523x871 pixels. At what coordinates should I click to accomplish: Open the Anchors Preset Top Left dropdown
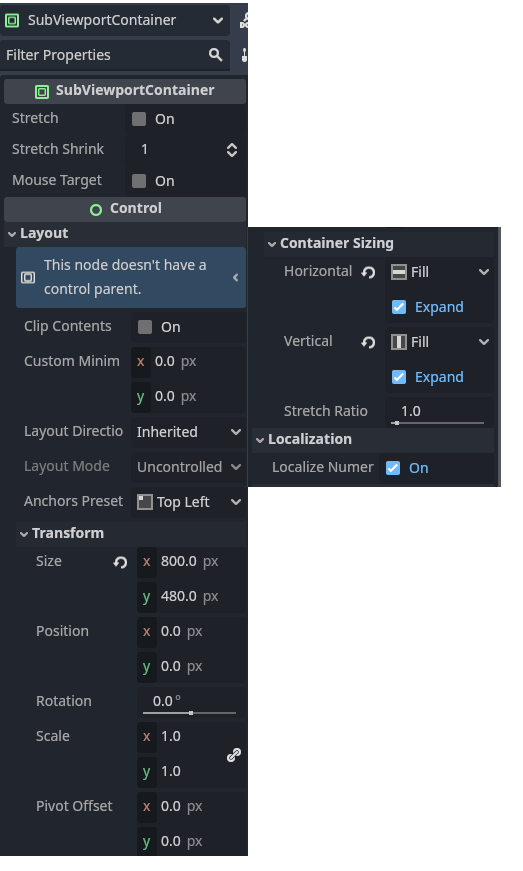(x=188, y=502)
